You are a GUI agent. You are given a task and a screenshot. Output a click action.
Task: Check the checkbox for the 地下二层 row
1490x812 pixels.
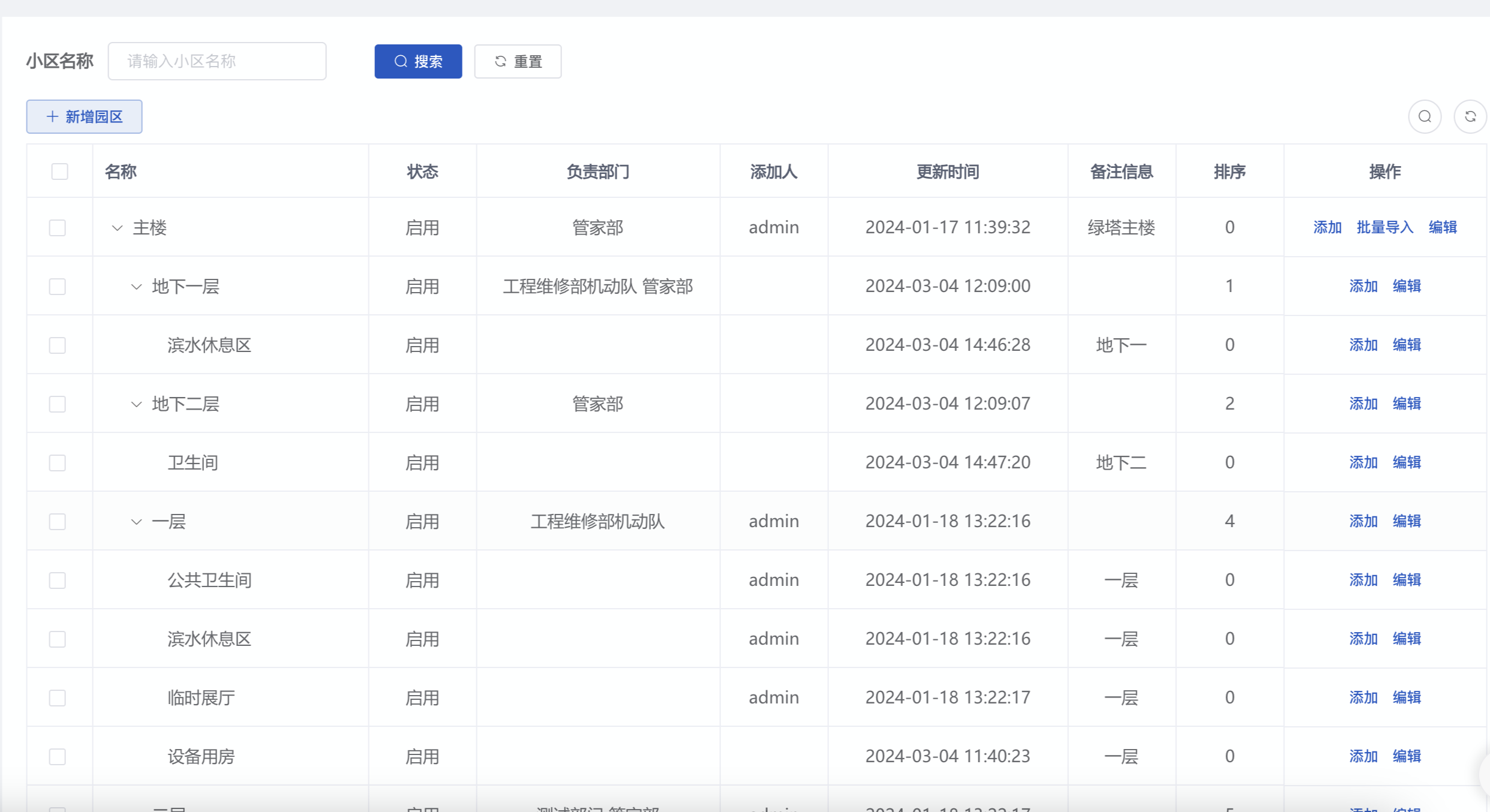(x=58, y=404)
